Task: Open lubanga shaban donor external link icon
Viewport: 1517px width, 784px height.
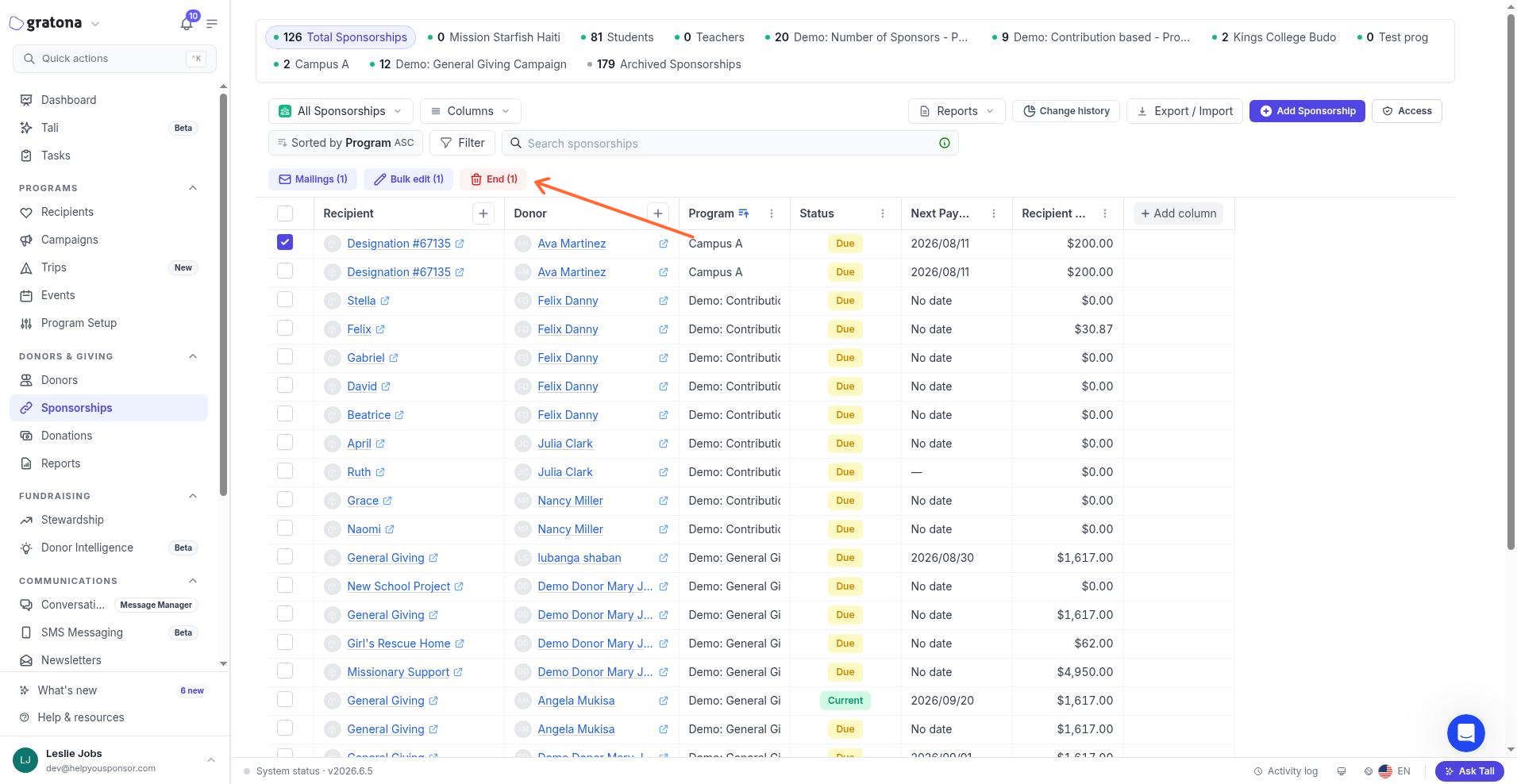Action: pyautogui.click(x=663, y=558)
